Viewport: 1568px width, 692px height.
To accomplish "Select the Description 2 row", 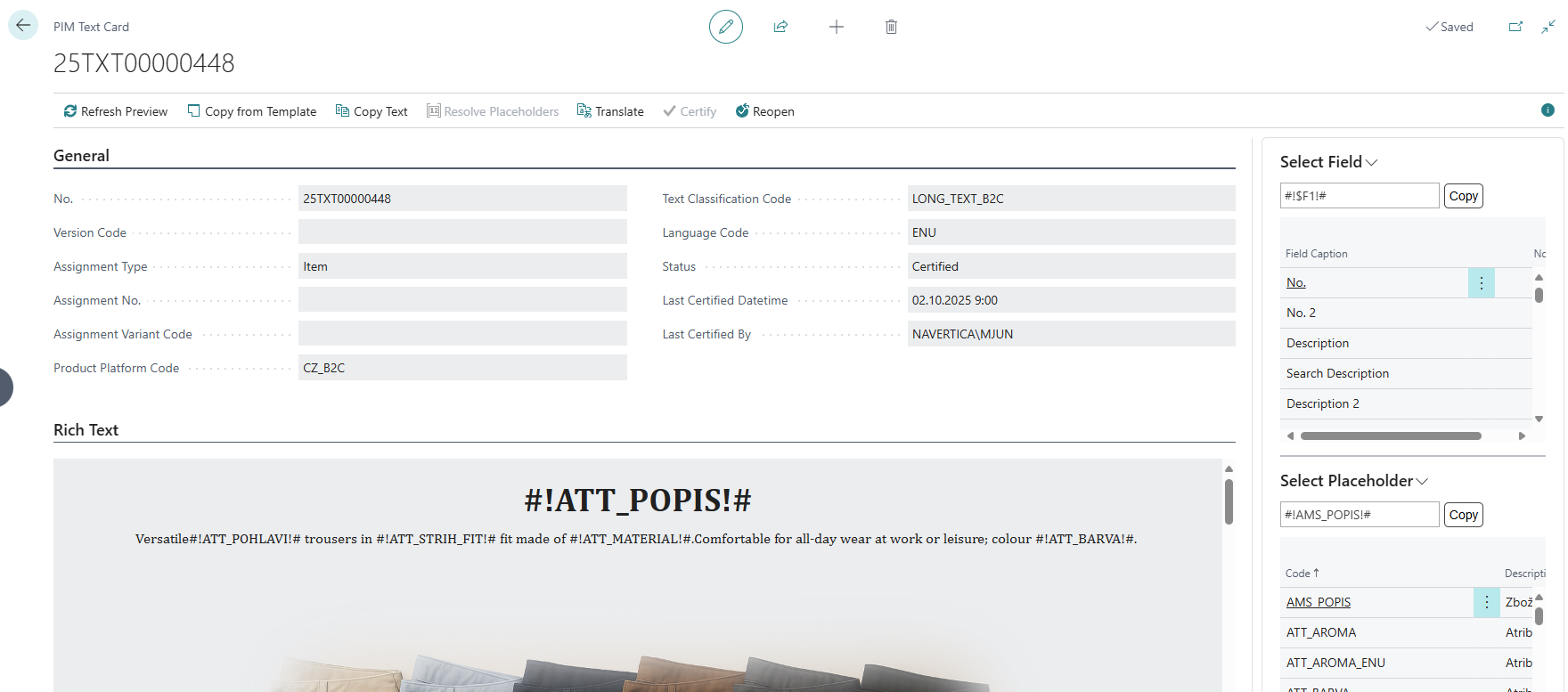I will [1406, 403].
